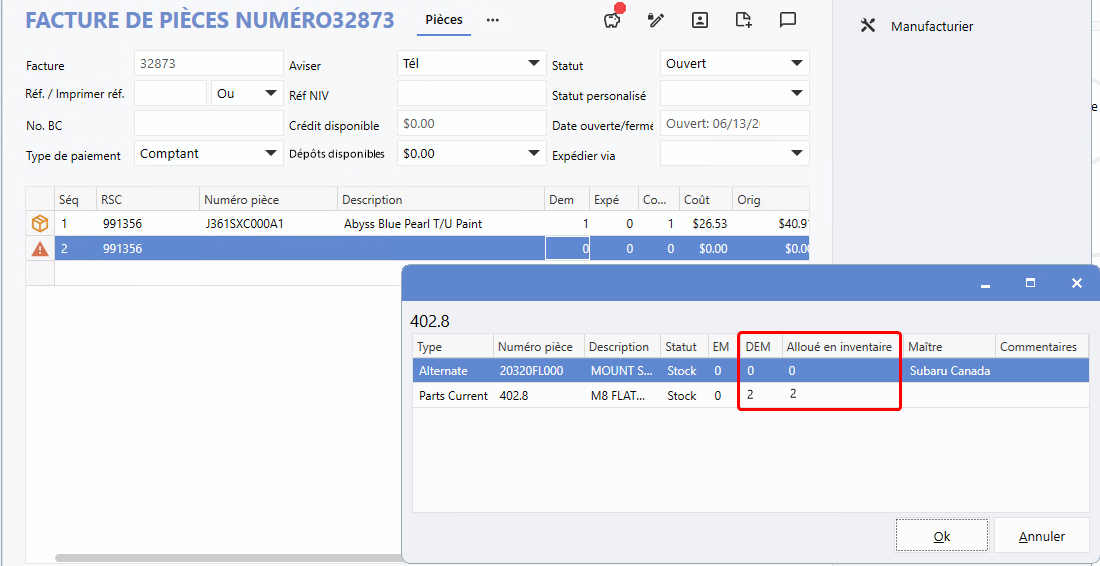Click the warning triangle icon on row 2
Viewport: 1100px width, 566px height.
tap(40, 249)
